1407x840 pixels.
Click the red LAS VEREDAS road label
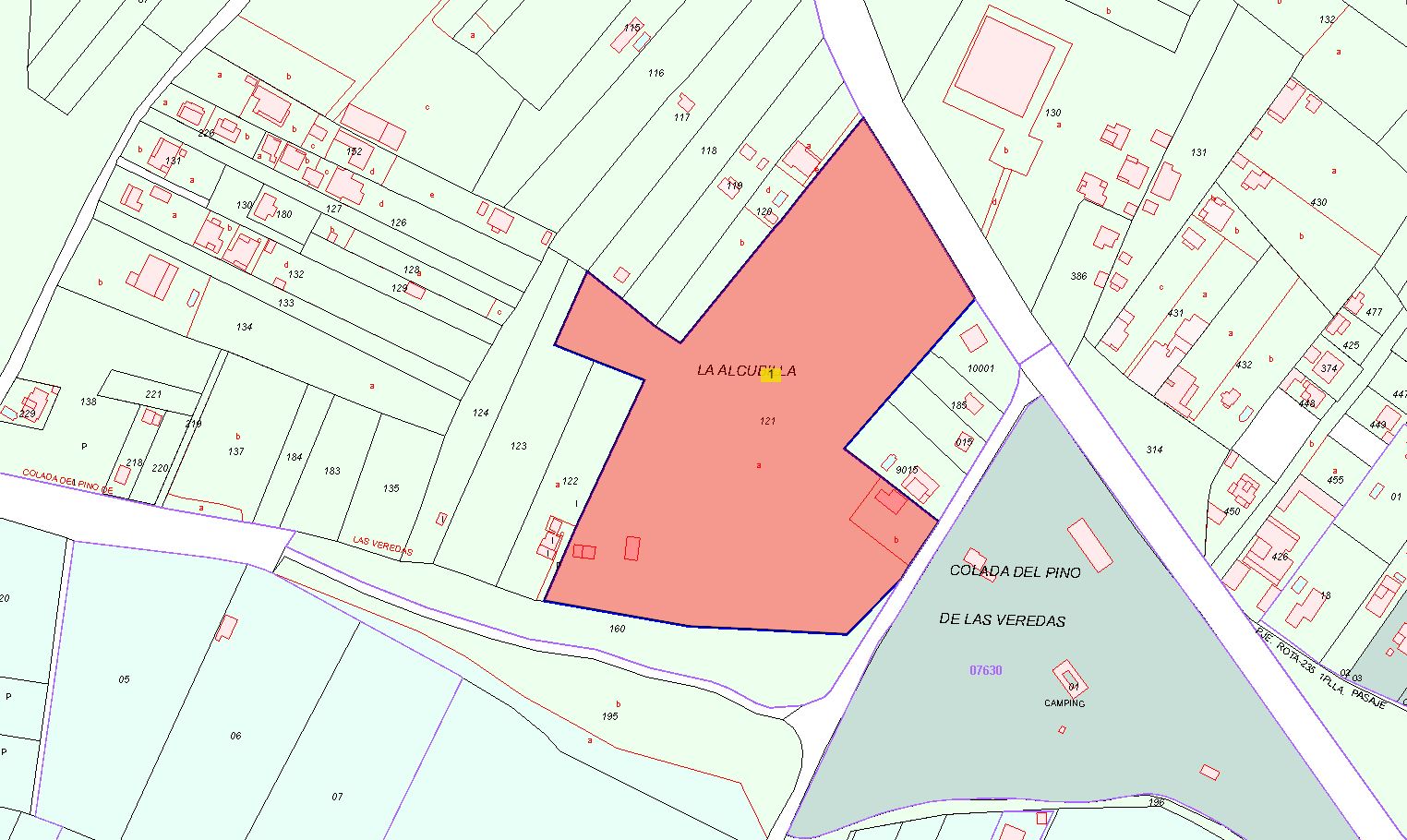point(382,546)
